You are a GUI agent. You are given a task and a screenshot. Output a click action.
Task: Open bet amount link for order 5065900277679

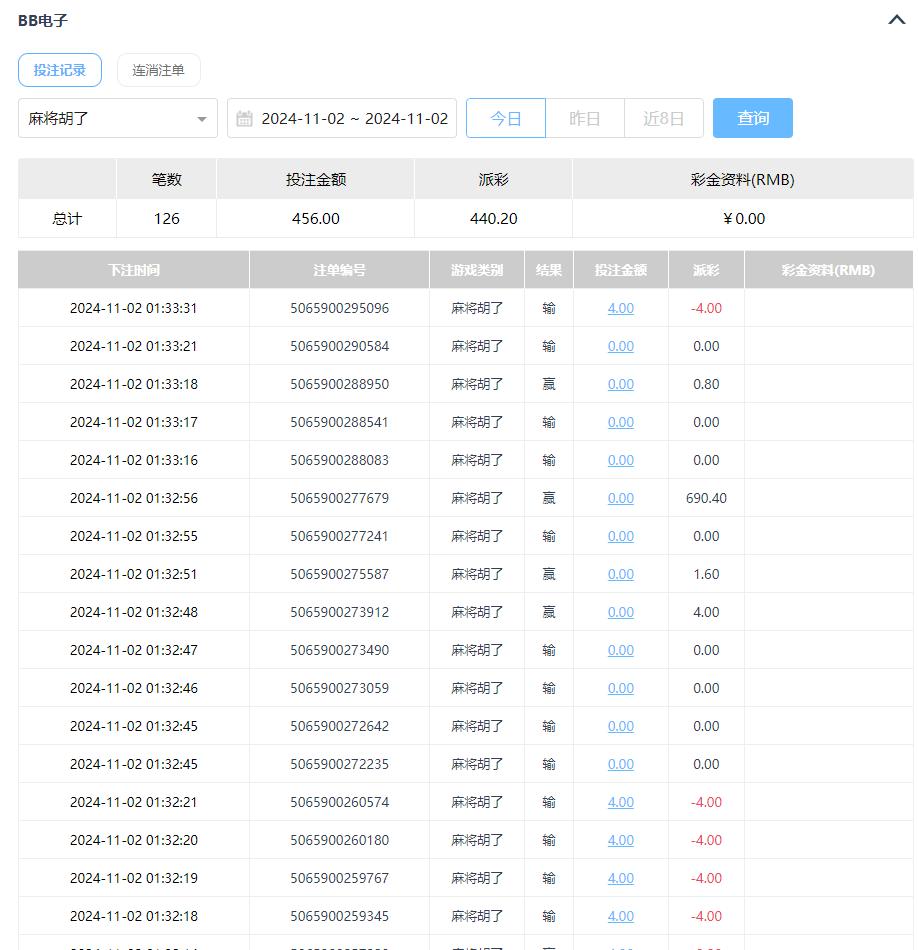(x=621, y=498)
